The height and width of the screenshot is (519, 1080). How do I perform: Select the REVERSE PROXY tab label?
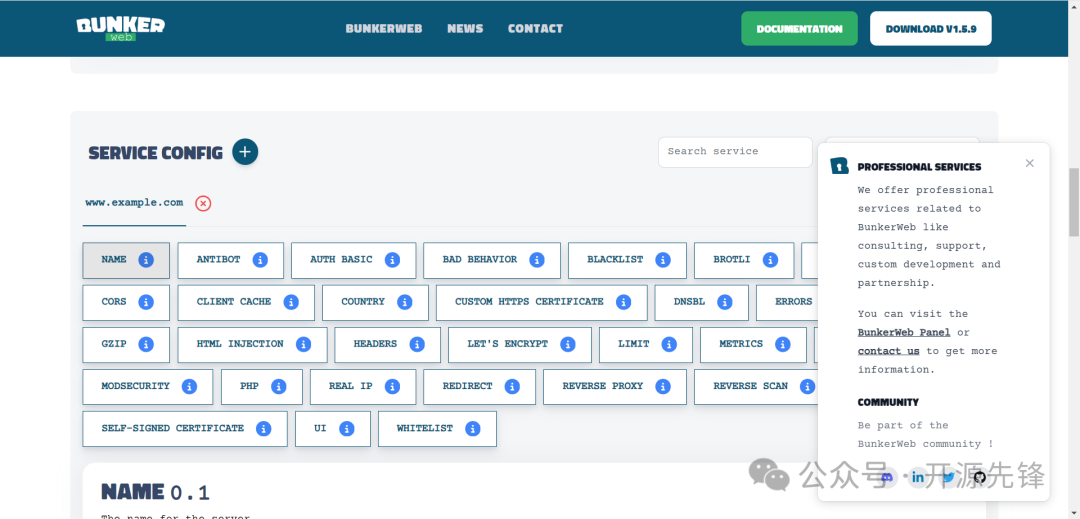pos(603,386)
